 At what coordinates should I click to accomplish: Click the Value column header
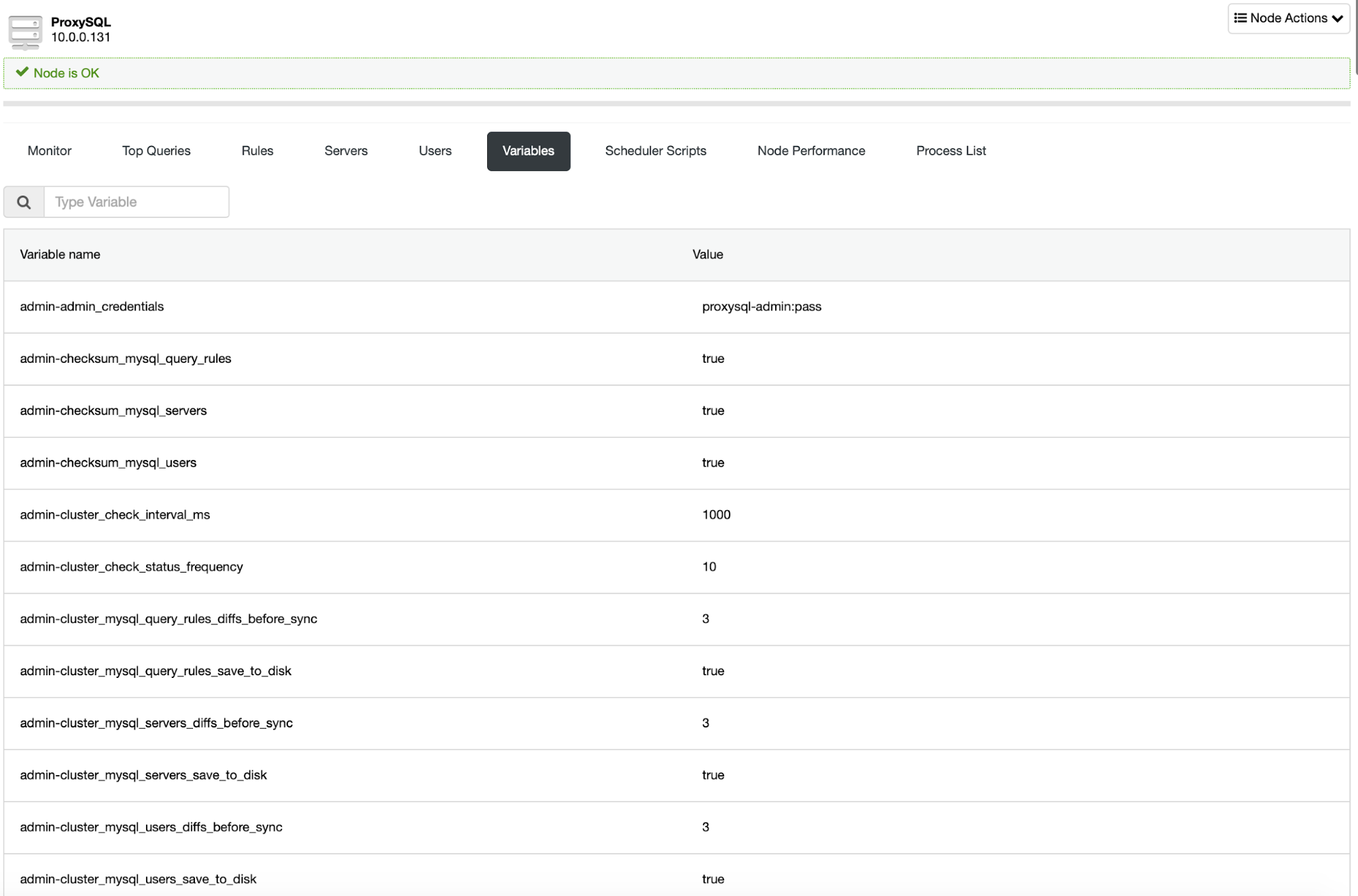pyautogui.click(x=708, y=255)
